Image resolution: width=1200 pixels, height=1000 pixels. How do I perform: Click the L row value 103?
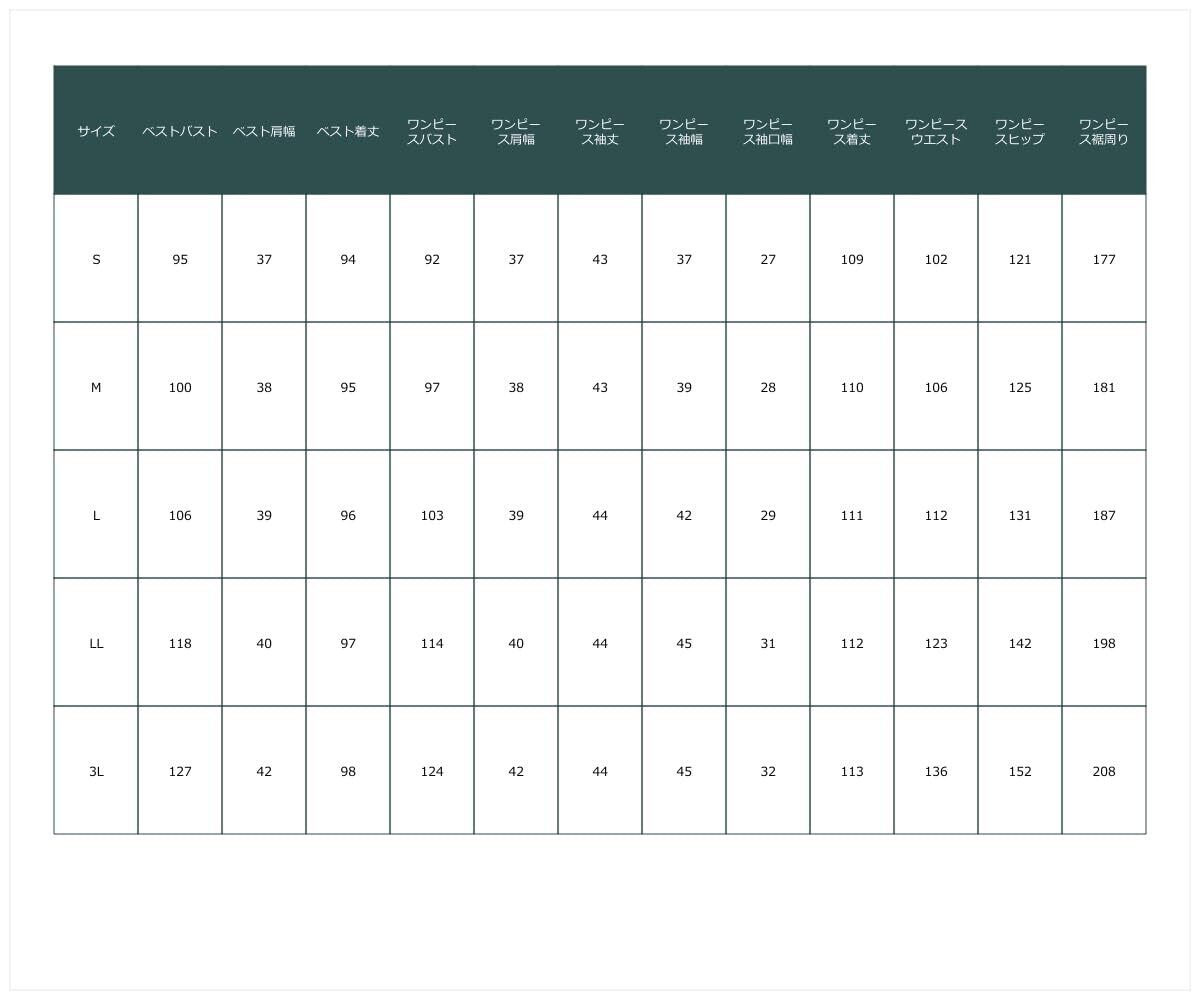432,515
